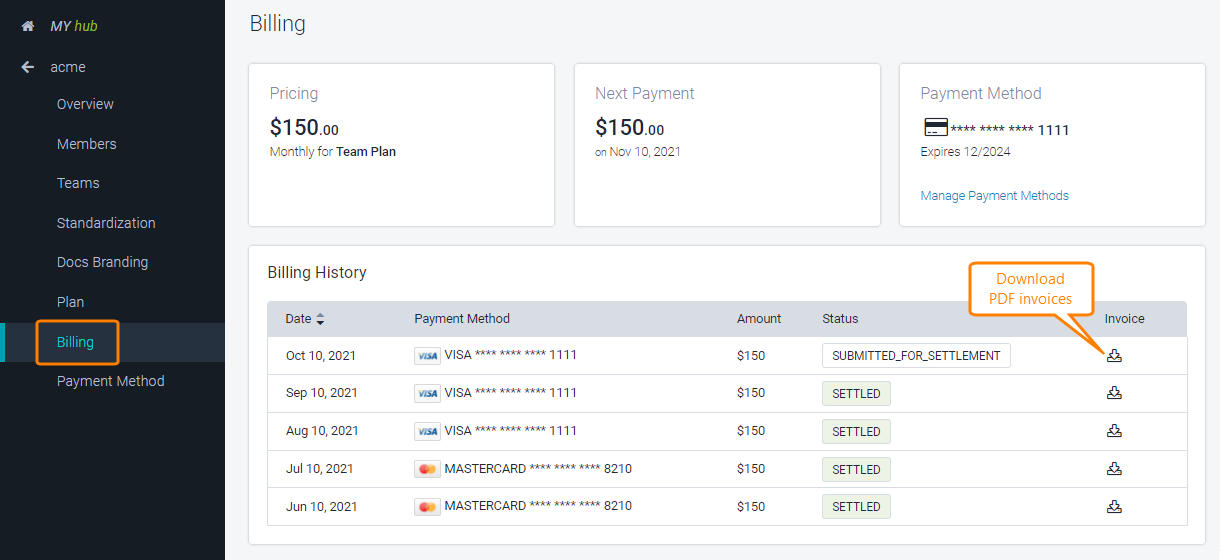Click the Payment Method column header

[x=462, y=319]
